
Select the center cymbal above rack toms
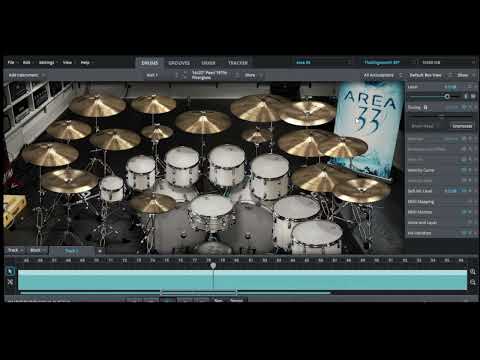[x=203, y=122]
